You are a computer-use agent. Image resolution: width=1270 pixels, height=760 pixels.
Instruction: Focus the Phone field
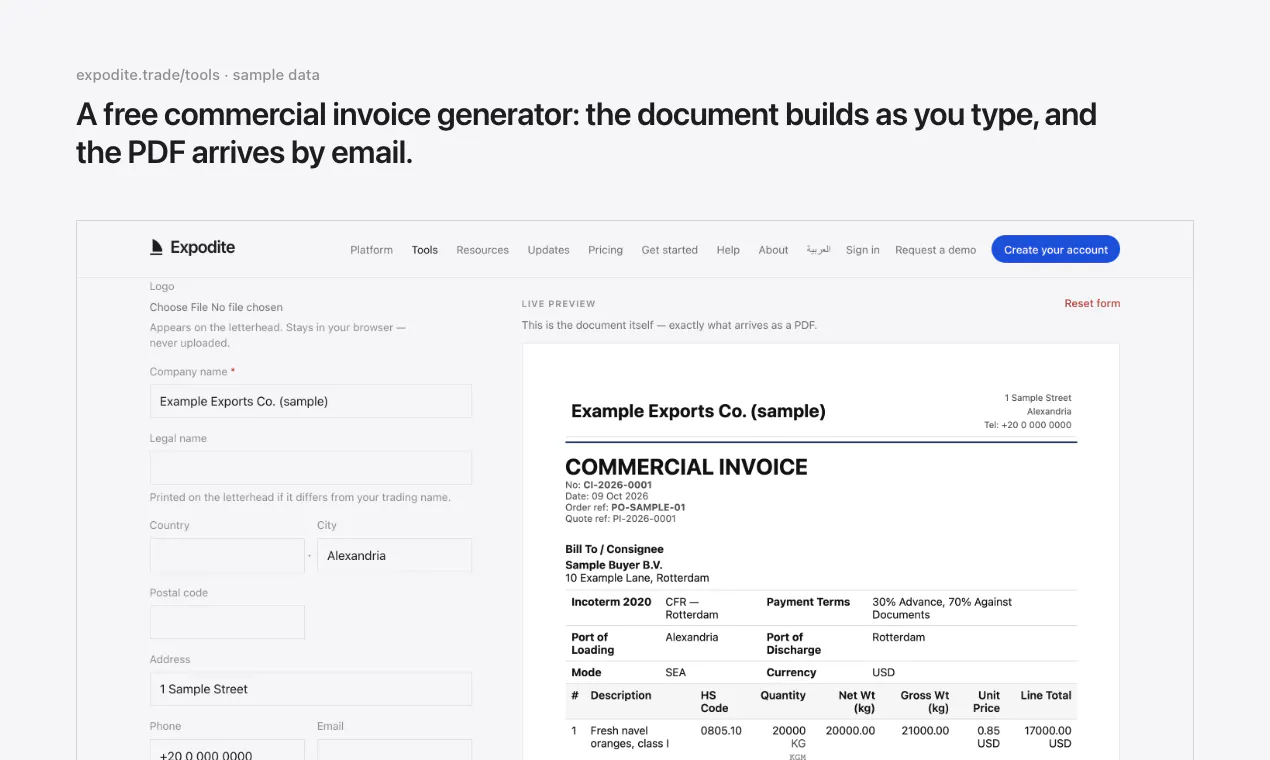[227, 750]
